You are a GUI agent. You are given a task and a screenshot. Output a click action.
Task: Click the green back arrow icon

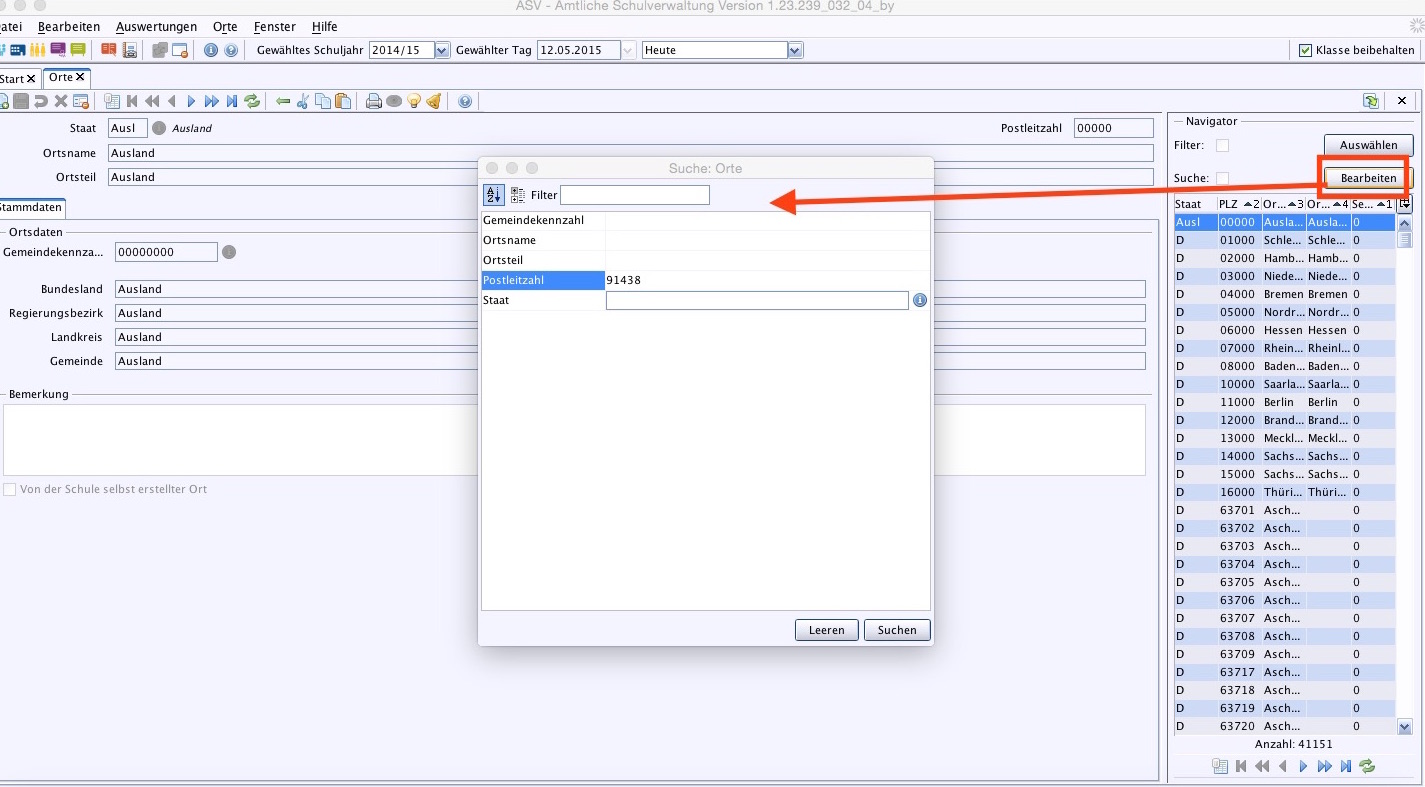click(282, 101)
